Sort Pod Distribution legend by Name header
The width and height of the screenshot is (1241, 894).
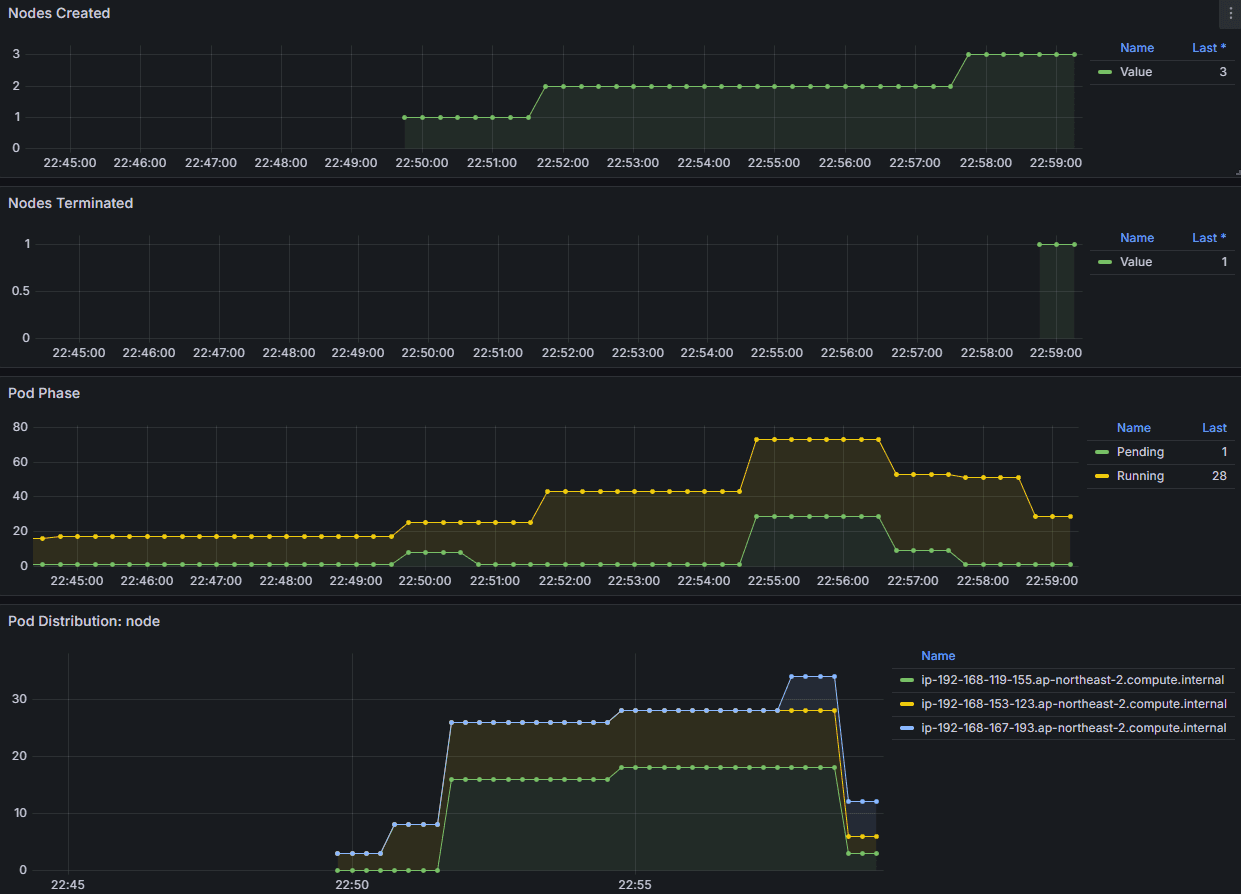pos(937,656)
